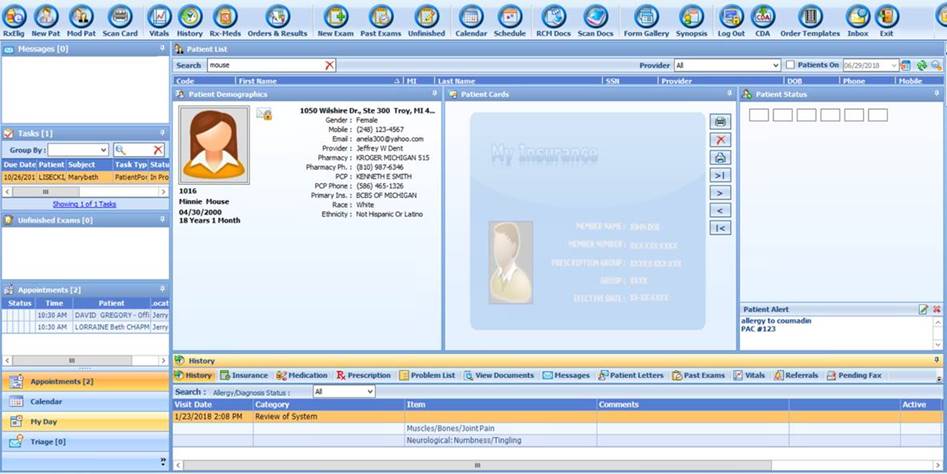This screenshot has height=474, width=947.
Task: Pin the Tasks panel
Action: (162, 133)
